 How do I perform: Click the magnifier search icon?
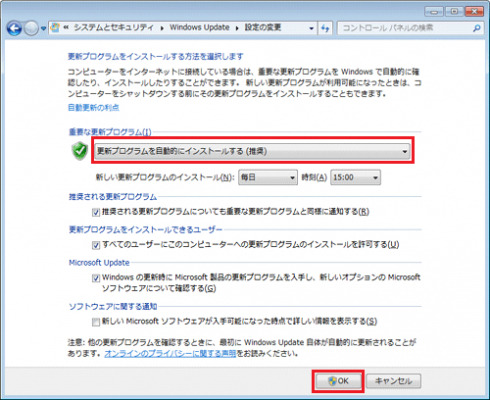477,28
